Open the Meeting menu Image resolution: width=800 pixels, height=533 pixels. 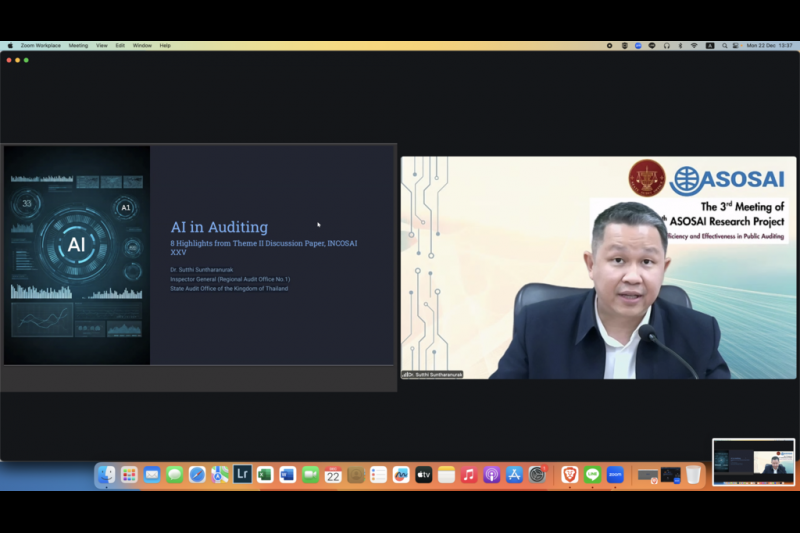point(78,46)
